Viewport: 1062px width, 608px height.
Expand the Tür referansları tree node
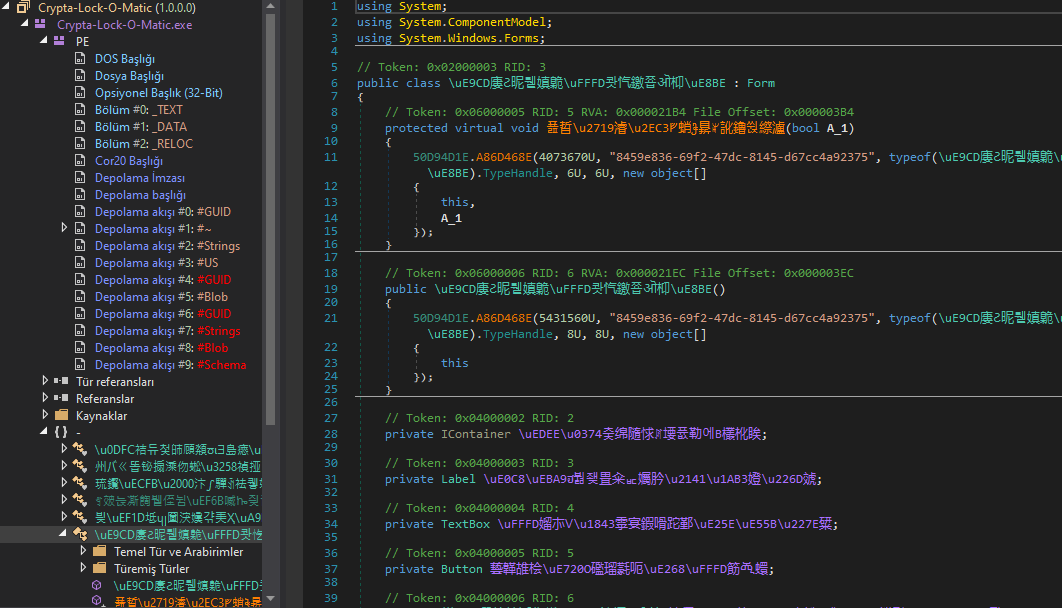(x=45, y=381)
